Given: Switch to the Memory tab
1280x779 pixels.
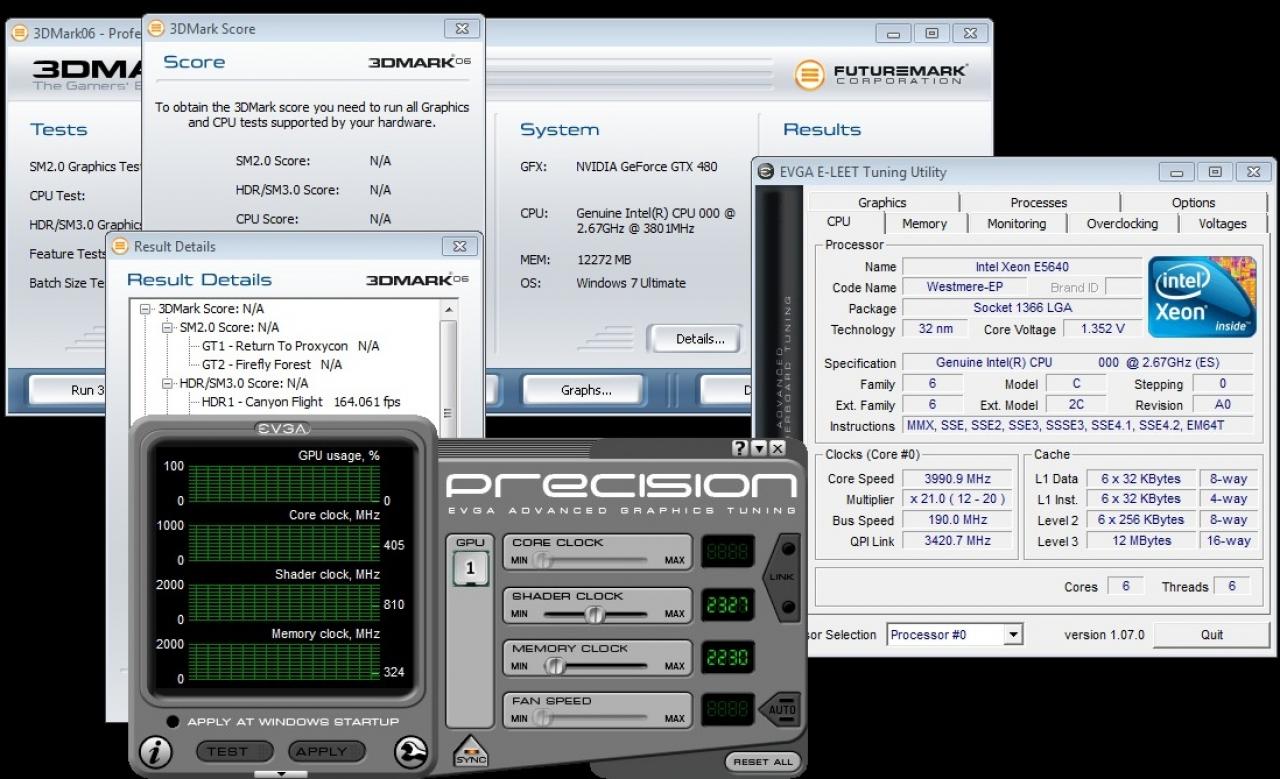Looking at the screenshot, I should (x=924, y=224).
